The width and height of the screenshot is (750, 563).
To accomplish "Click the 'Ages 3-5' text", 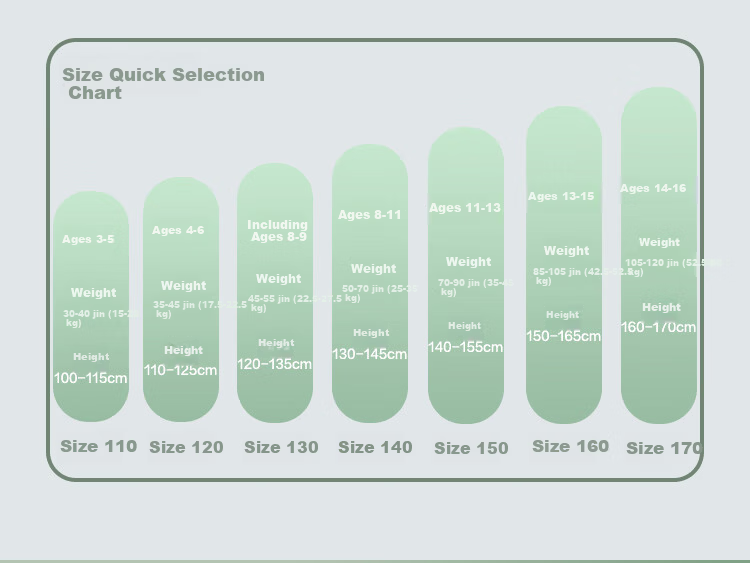I will click(88, 239).
